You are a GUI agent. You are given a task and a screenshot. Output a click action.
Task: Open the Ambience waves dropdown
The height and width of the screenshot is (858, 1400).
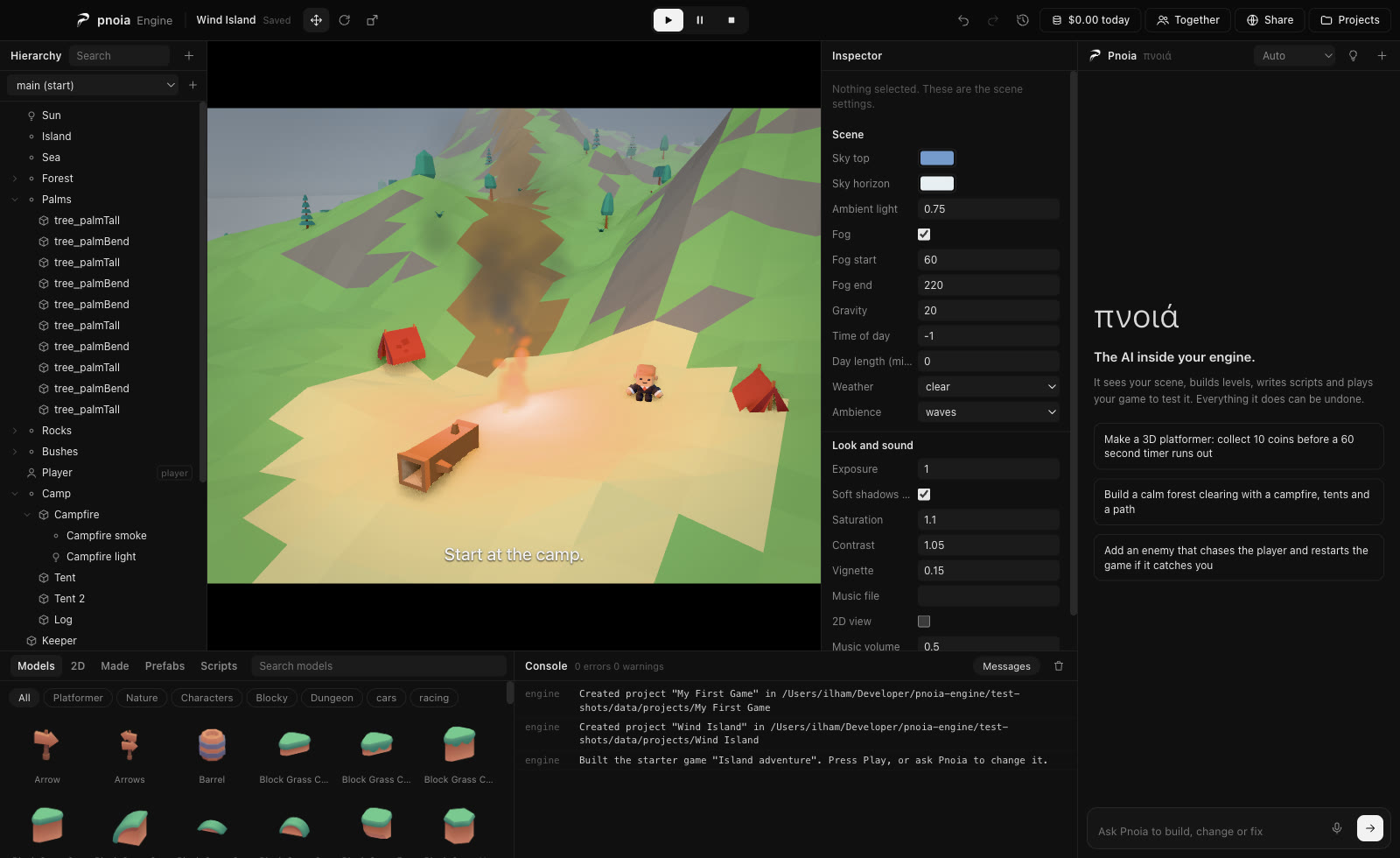(989, 411)
